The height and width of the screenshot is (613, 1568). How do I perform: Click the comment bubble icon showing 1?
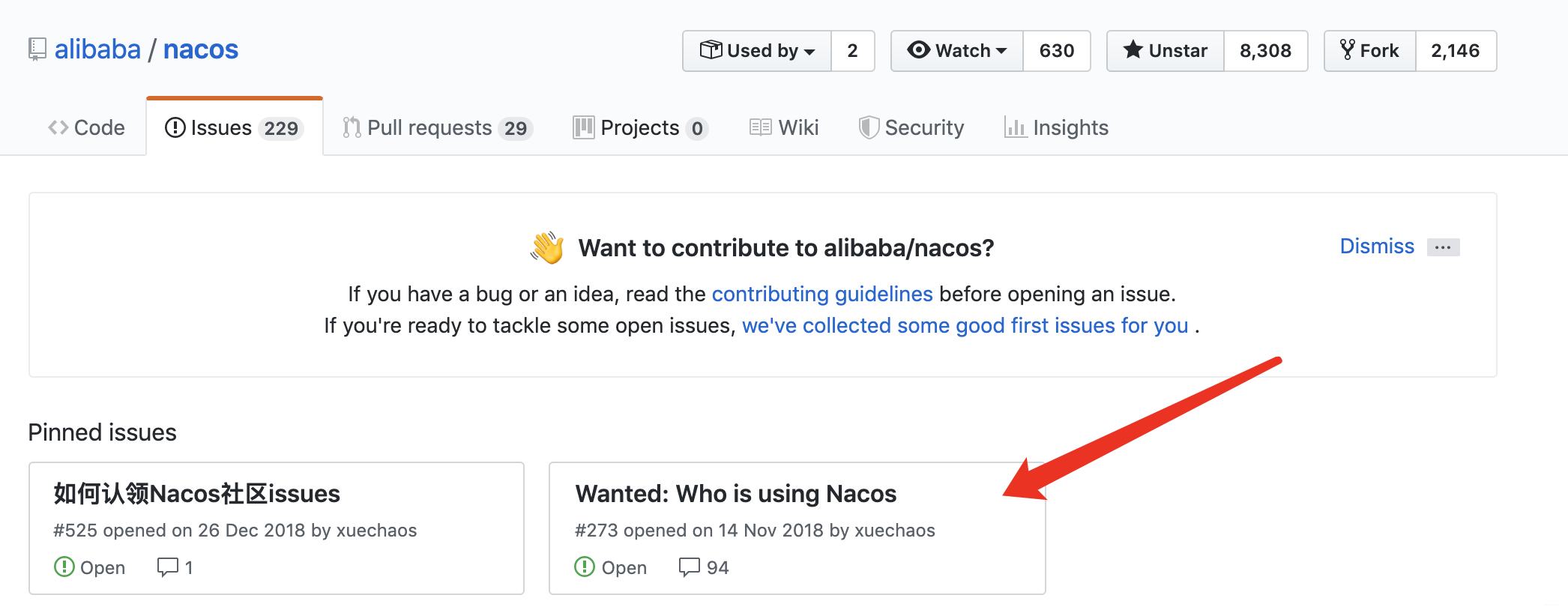167,567
